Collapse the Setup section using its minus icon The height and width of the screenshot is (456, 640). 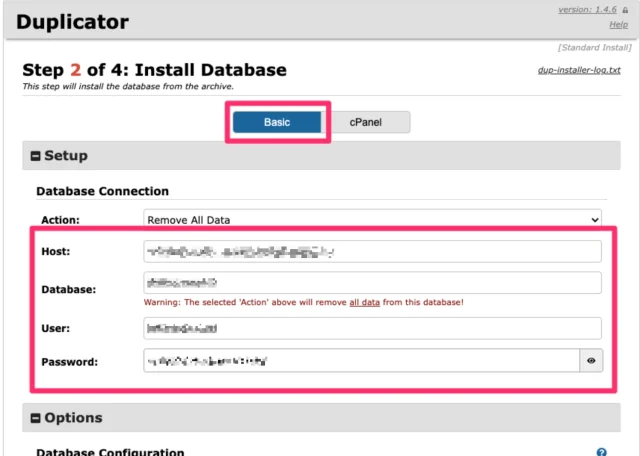click(x=36, y=156)
